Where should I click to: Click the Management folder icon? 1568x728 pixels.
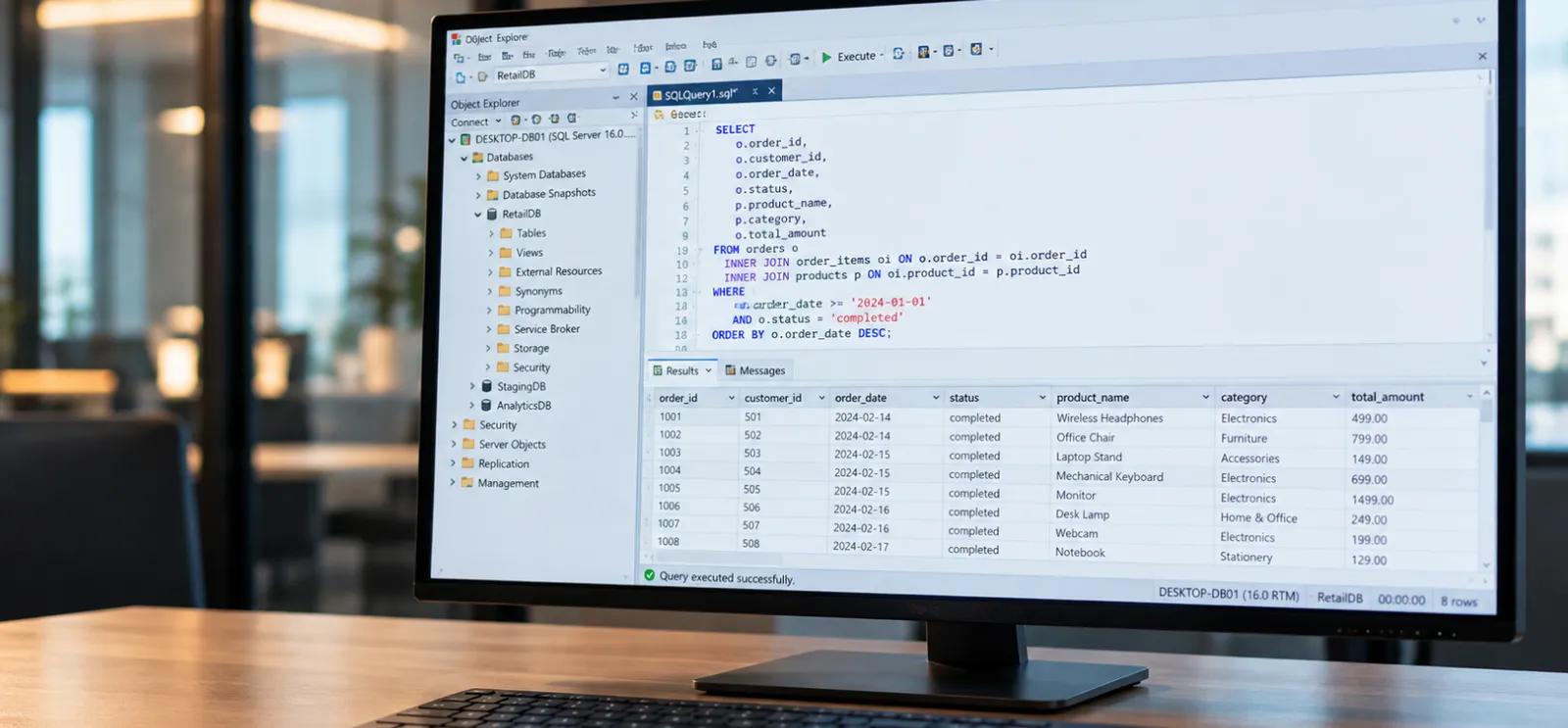pos(467,482)
